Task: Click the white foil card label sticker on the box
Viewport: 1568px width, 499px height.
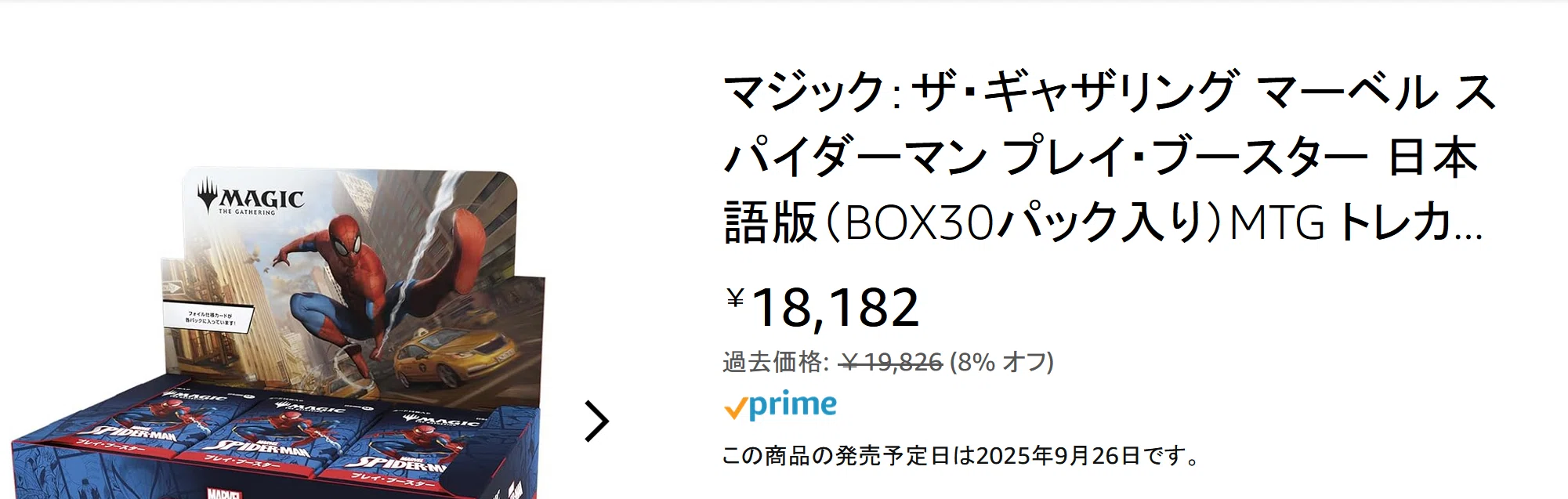Action: tap(210, 318)
